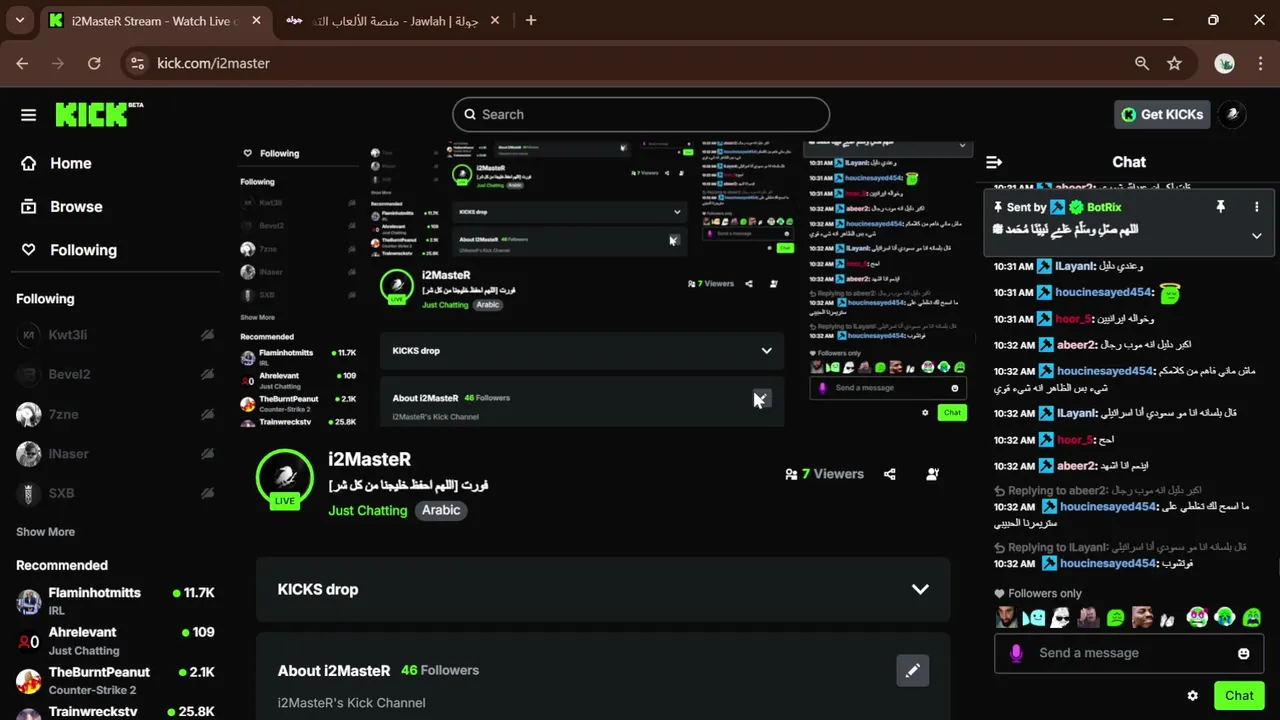Insert the white sunglasses character emote
This screenshot has width=1280, height=720.
coord(1061,618)
